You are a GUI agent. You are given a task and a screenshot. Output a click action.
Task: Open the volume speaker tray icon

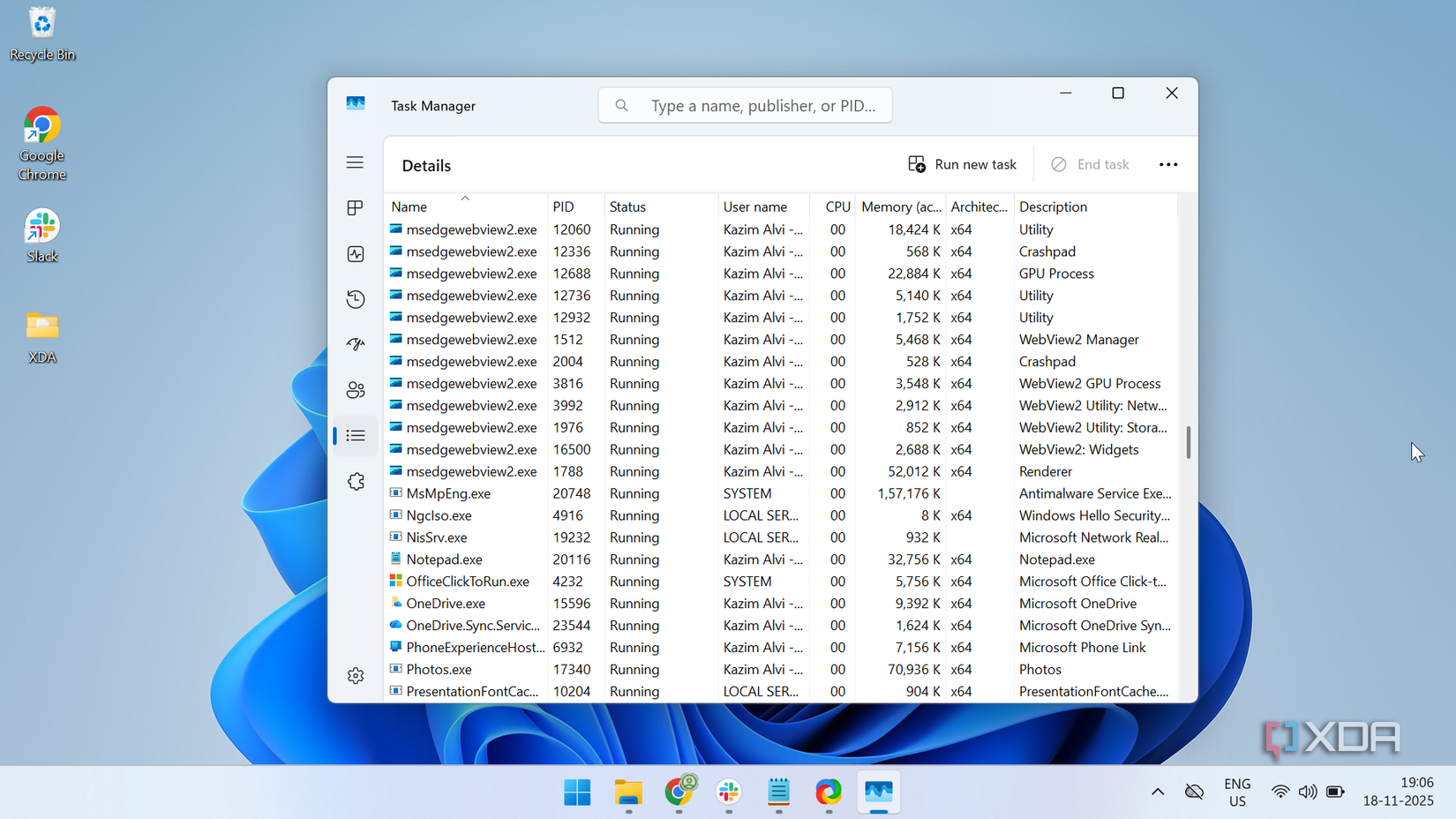pos(1308,793)
